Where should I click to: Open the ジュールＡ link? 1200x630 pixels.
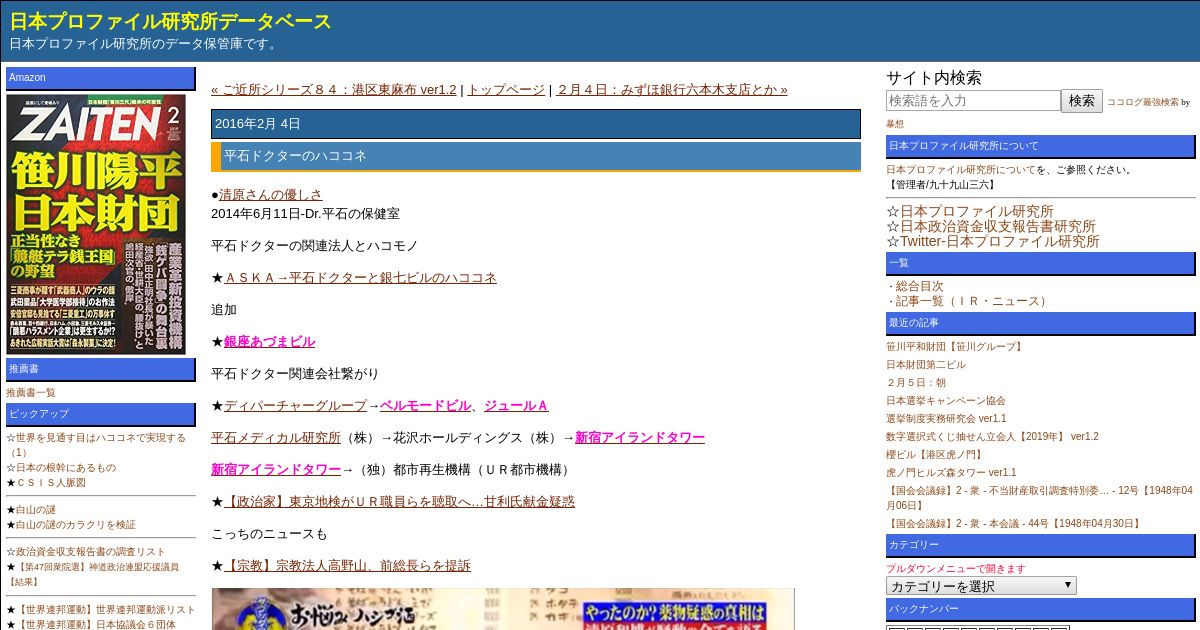point(516,405)
